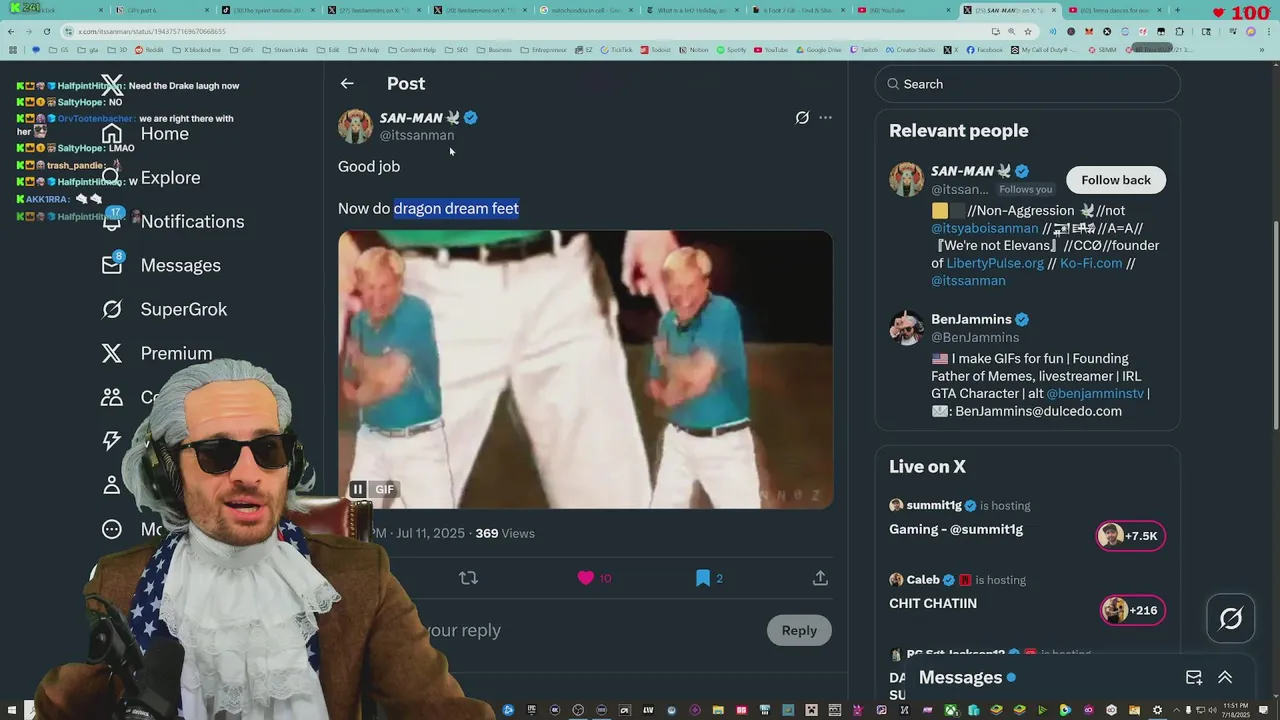Open the Business bookmark folder
This screenshot has width=1280, height=720.
(494, 50)
